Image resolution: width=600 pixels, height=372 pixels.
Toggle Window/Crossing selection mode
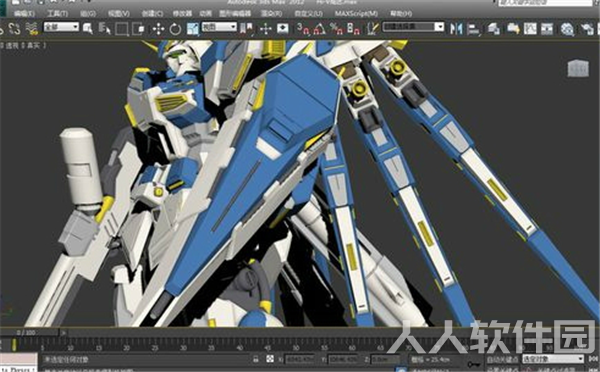(139, 29)
